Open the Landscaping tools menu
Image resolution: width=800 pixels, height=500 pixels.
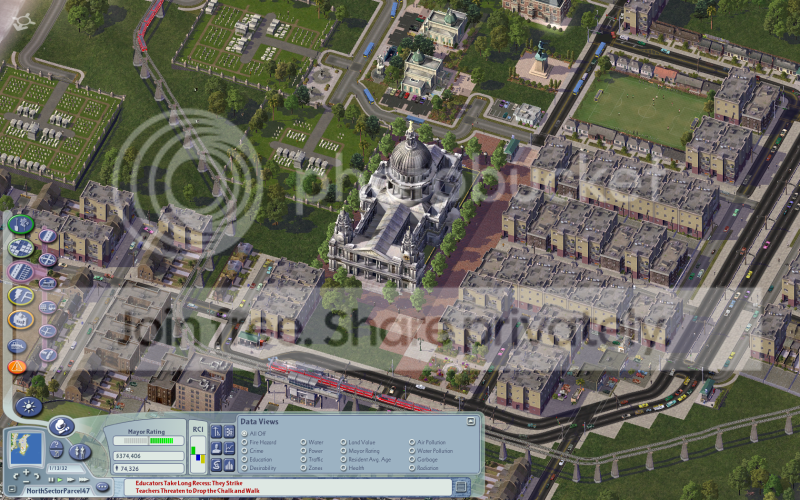20,224
